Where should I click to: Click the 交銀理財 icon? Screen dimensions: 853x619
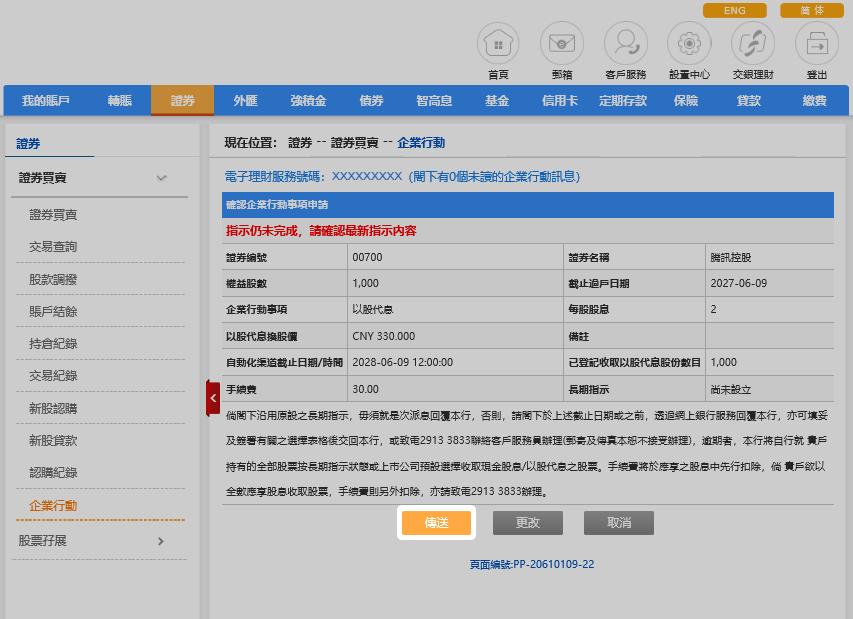pos(753,44)
